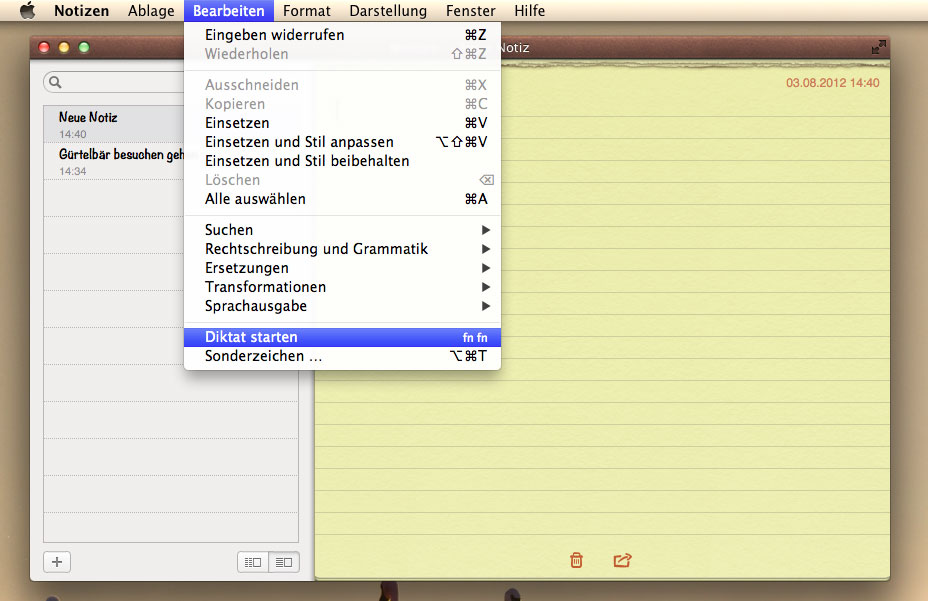Viewport: 928px width, 601px height.
Task: Open the Notizen menu
Action: [x=82, y=11]
